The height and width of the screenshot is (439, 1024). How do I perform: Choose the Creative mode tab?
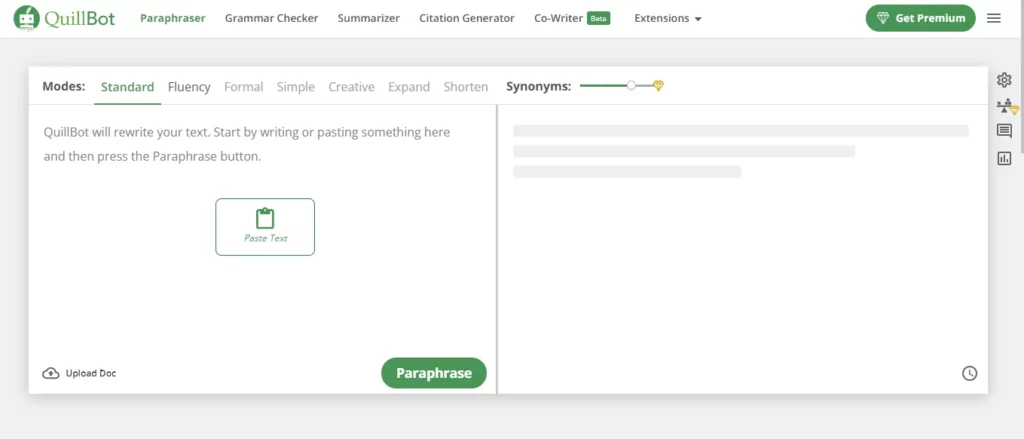click(x=351, y=87)
